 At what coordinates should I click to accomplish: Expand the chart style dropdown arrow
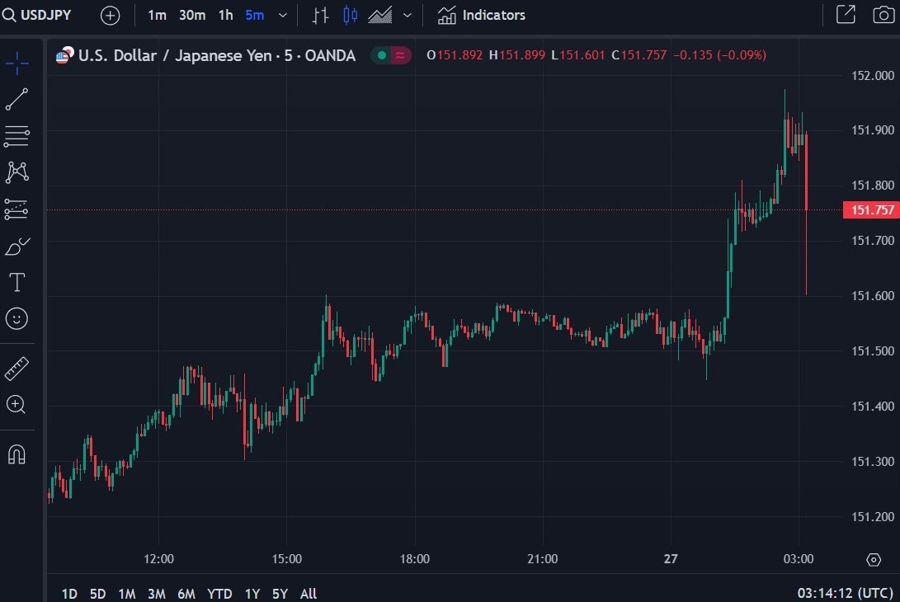tap(408, 15)
